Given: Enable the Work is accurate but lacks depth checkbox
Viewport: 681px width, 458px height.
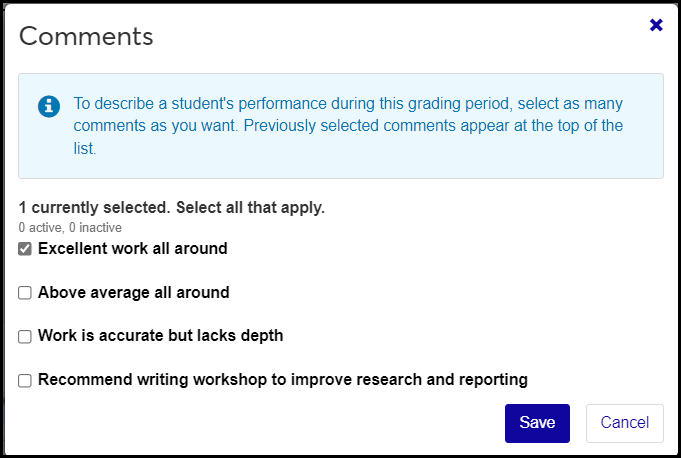Looking at the screenshot, I should [x=25, y=337].
